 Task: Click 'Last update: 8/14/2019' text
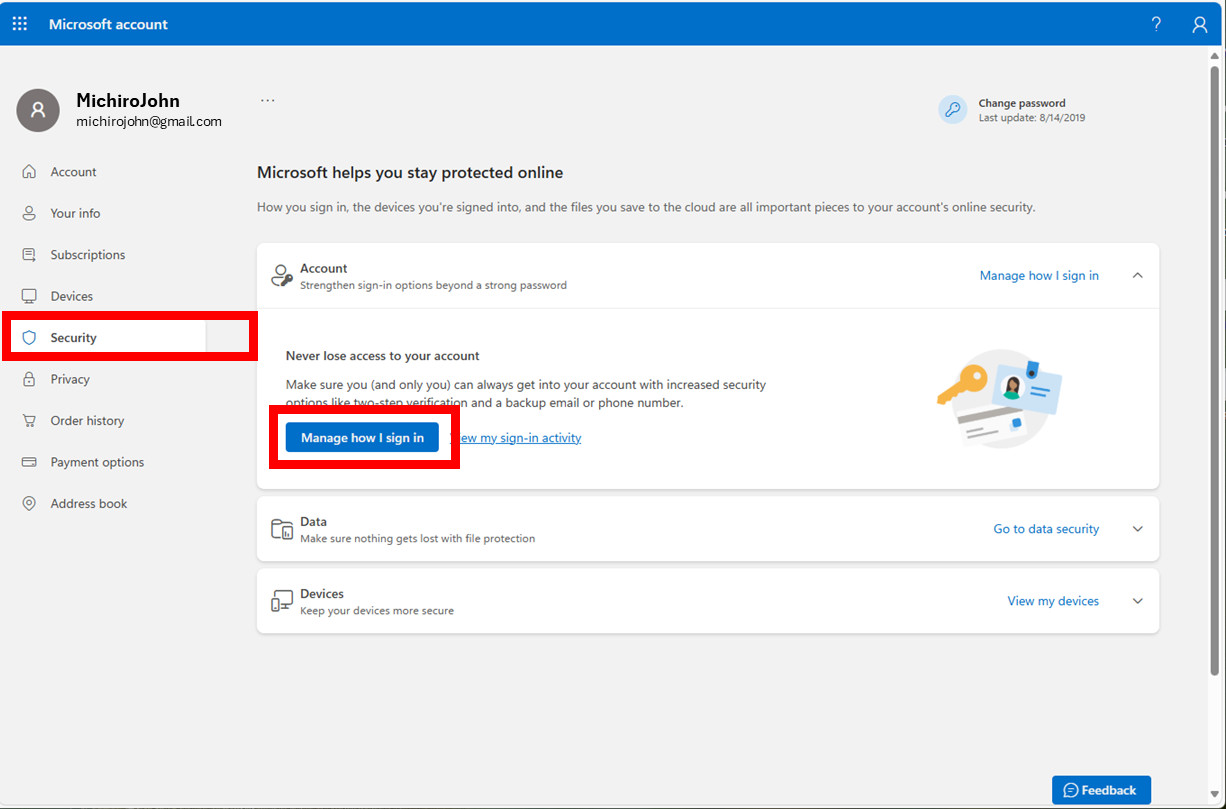coord(1032,118)
